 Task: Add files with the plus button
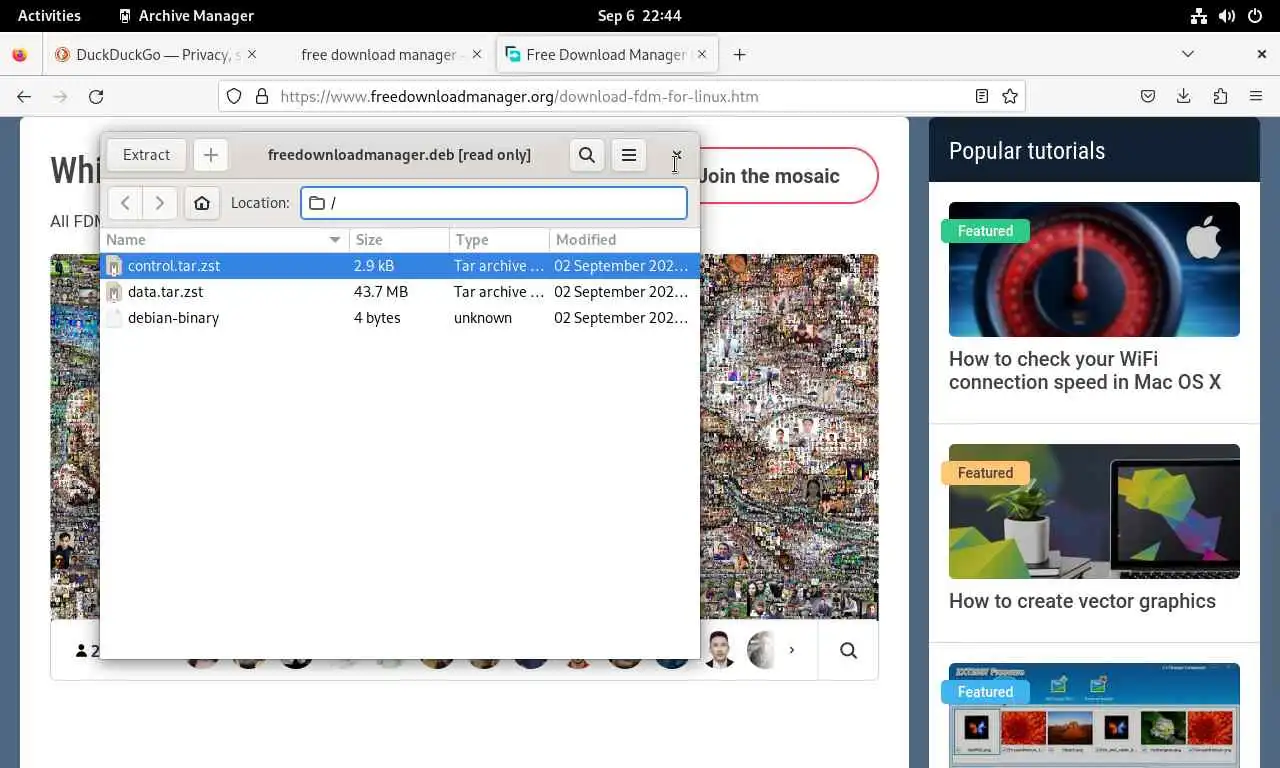(210, 155)
